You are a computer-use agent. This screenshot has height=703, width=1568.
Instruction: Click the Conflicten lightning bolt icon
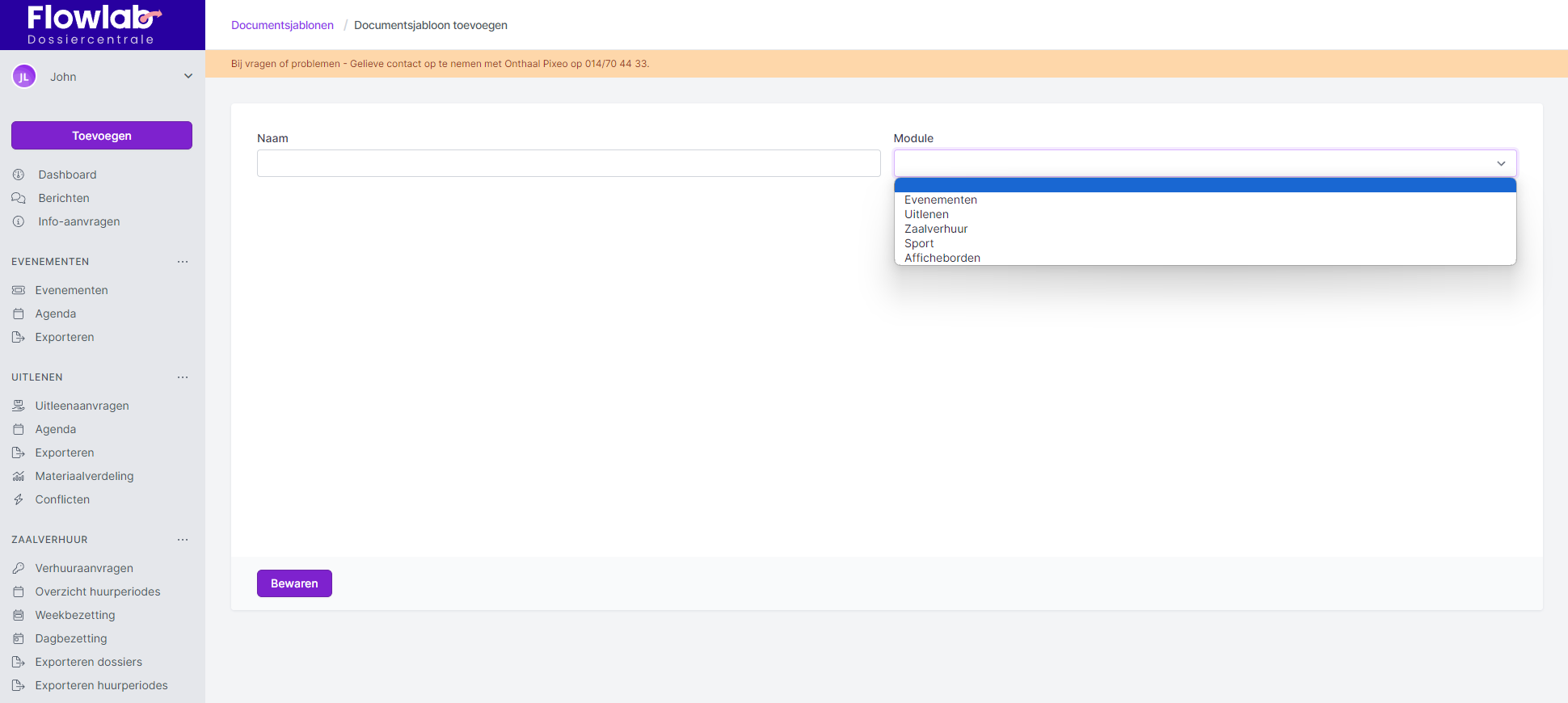coord(19,499)
